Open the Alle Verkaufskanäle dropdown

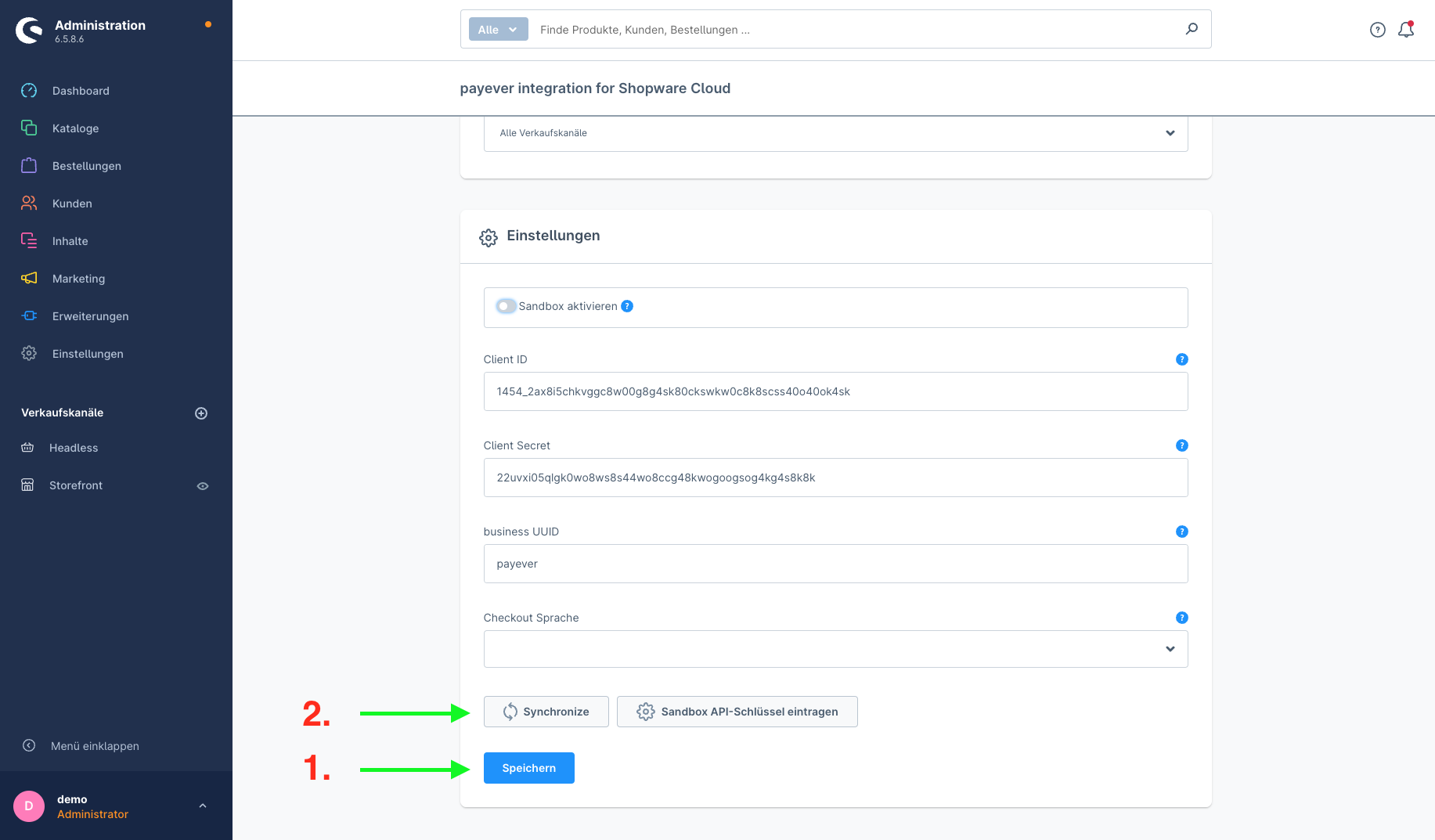835,133
